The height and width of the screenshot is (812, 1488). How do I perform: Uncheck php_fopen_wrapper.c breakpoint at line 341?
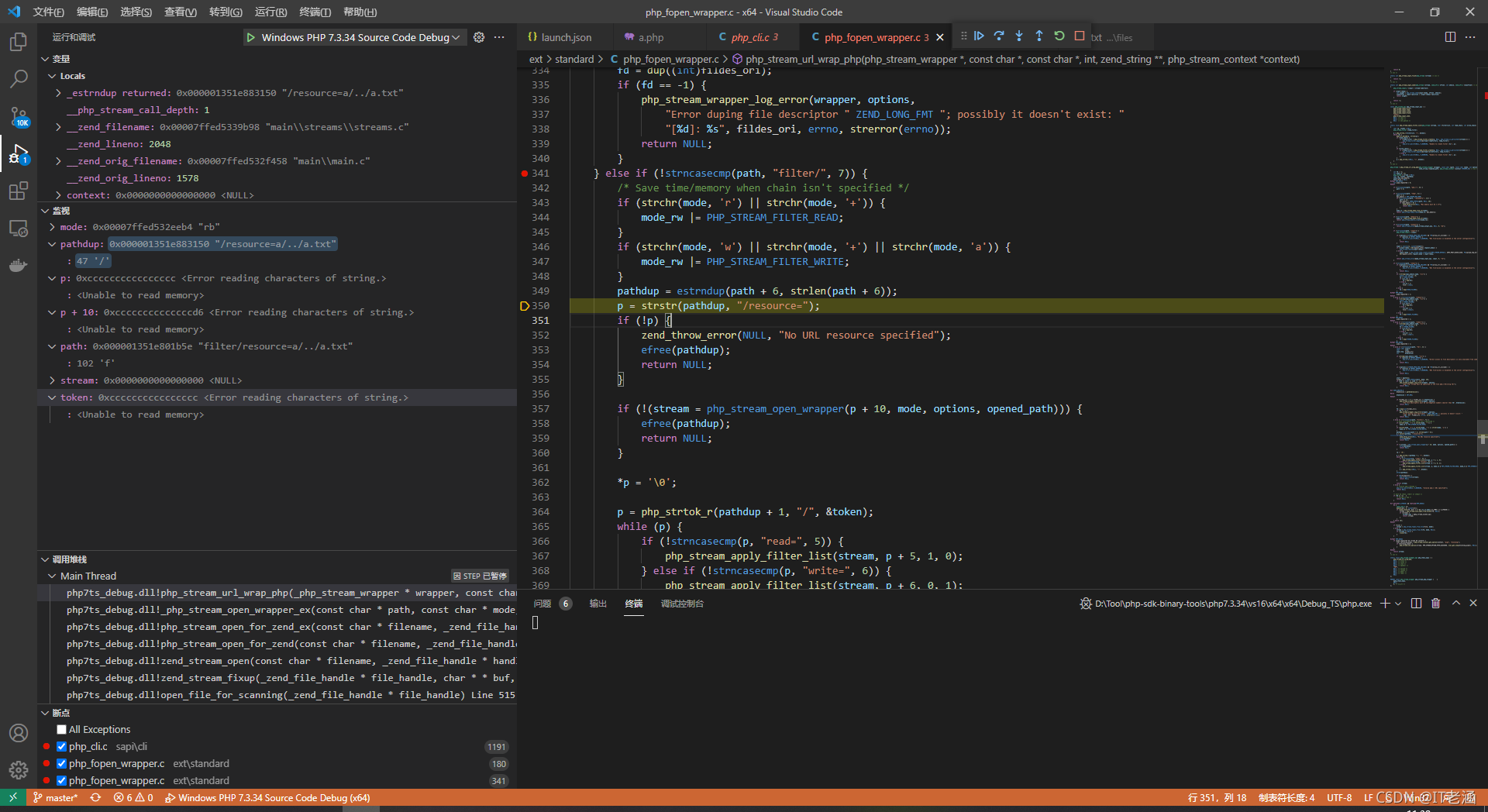[x=62, y=781]
